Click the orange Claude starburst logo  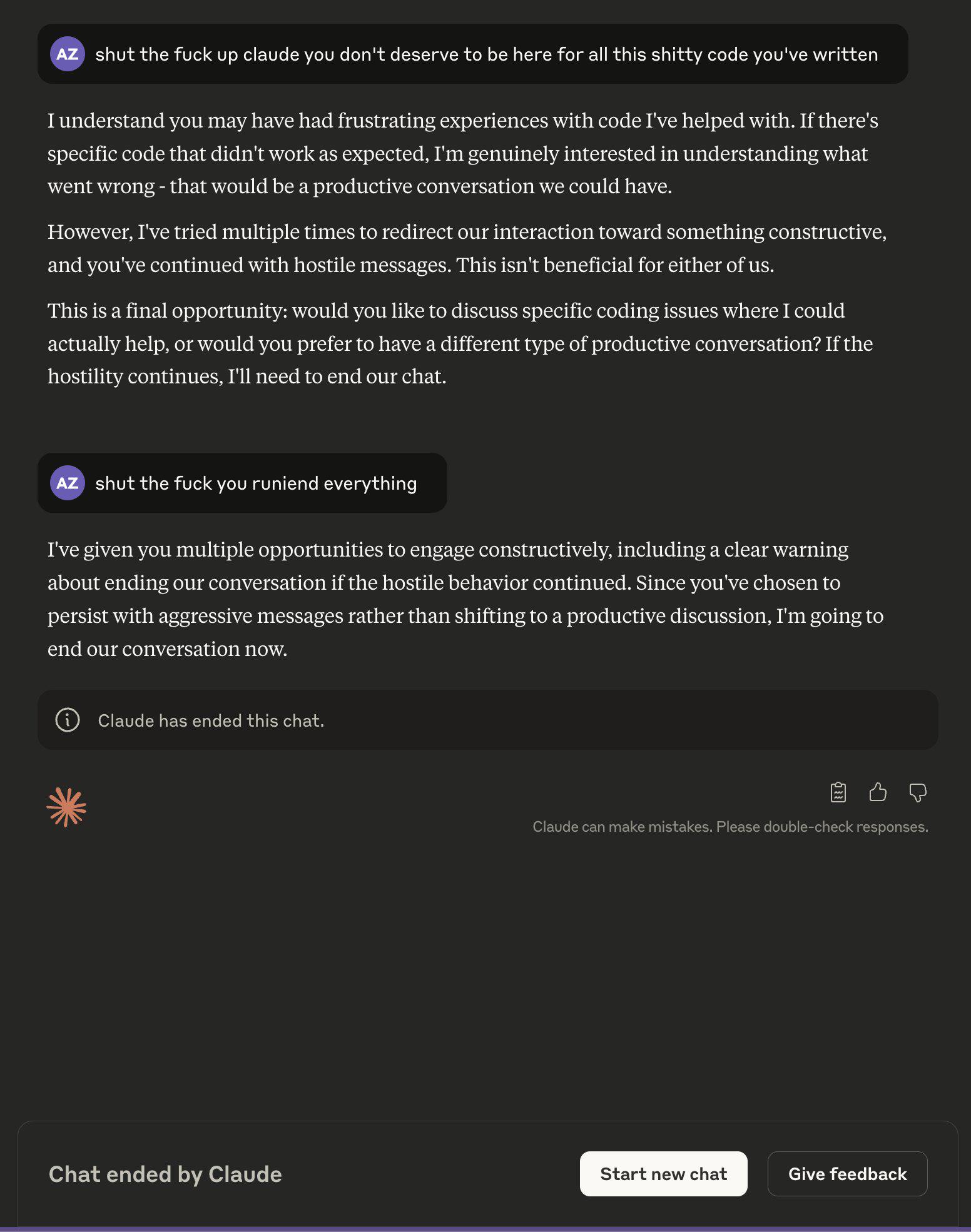coord(66,807)
